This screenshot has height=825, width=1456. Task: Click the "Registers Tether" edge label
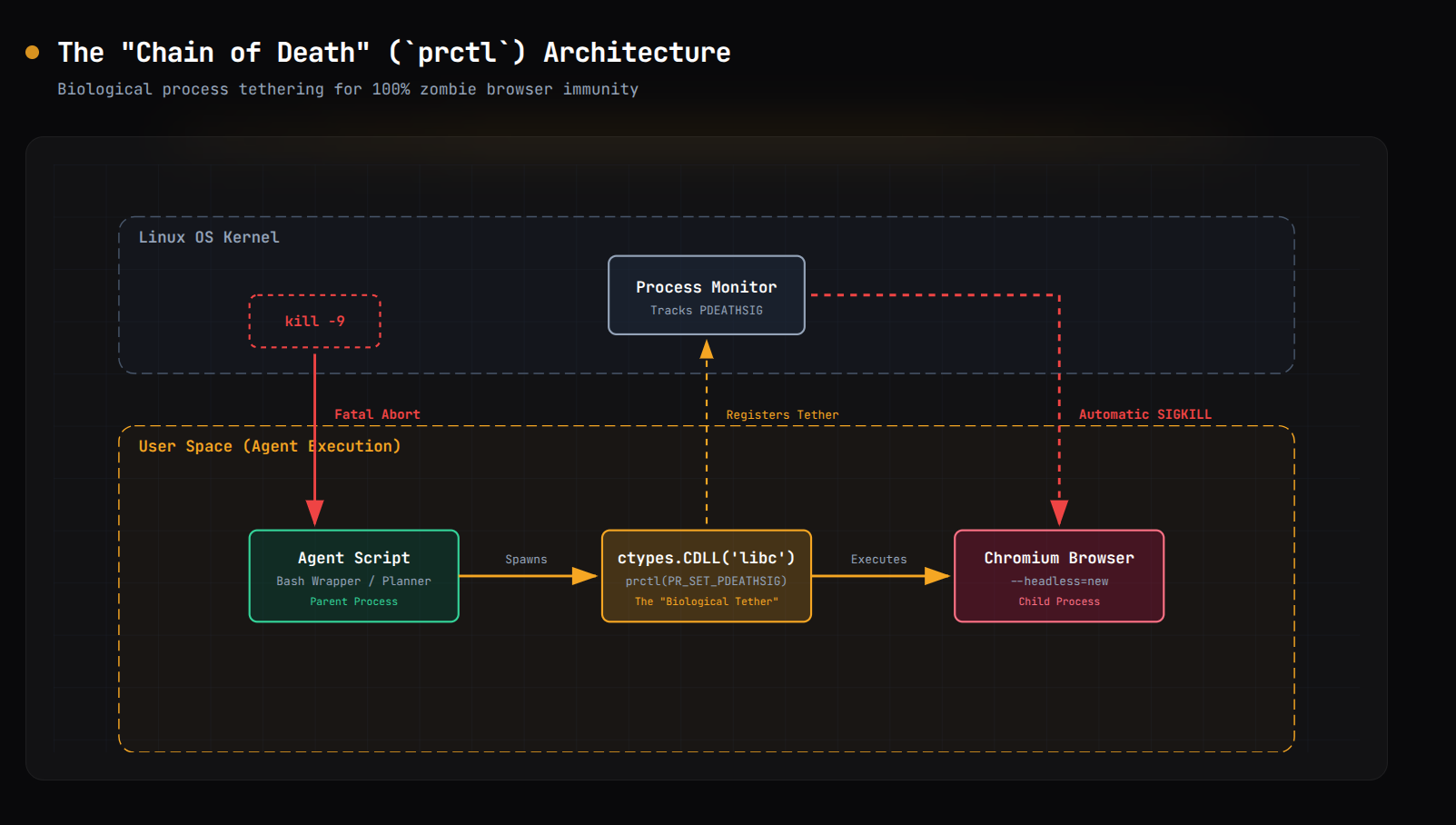[x=783, y=415]
